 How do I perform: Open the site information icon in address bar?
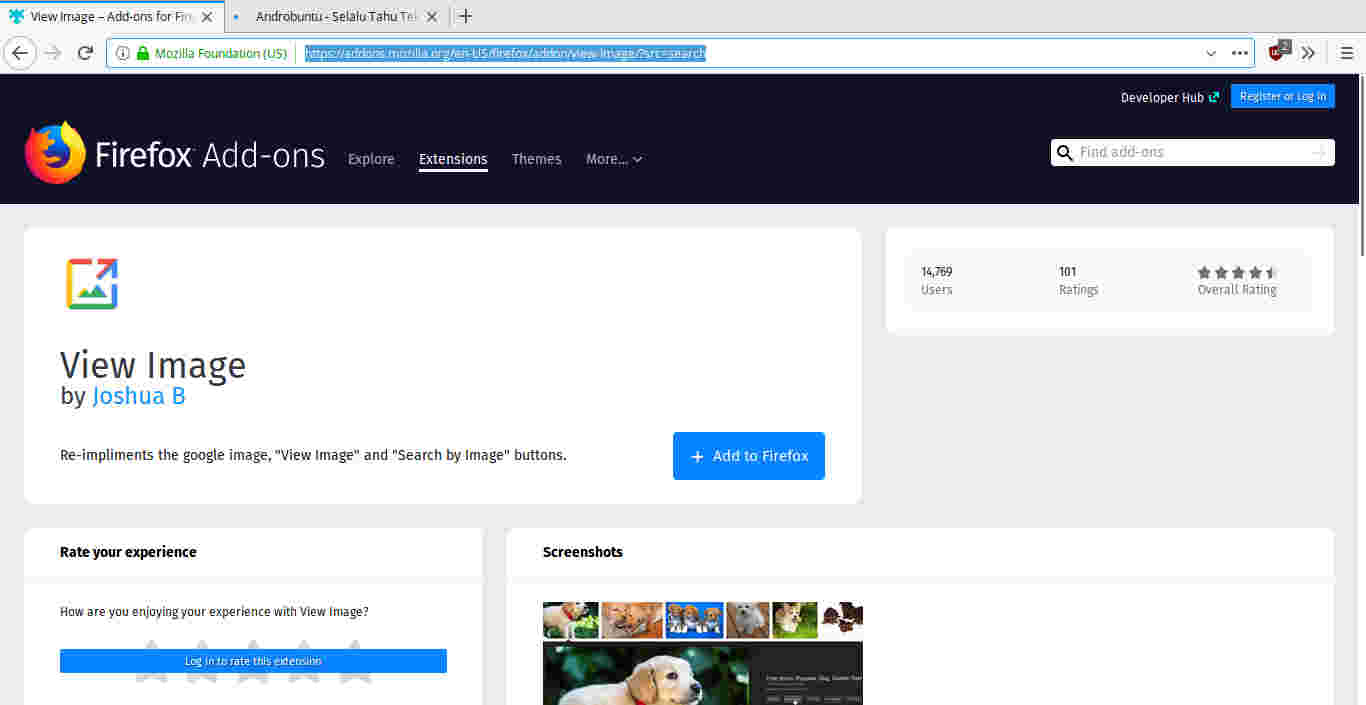123,53
